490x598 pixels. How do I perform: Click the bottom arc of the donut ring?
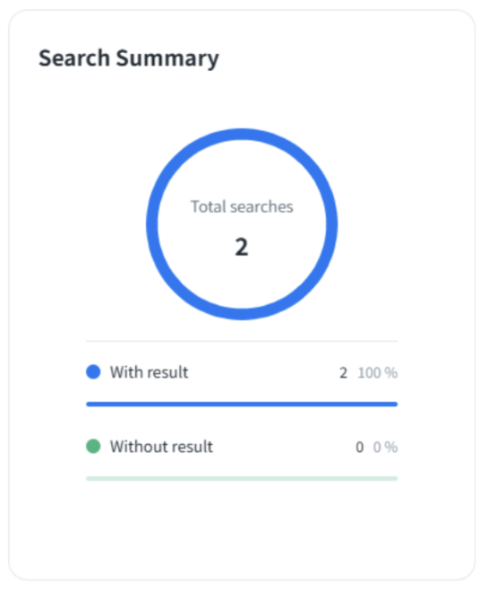point(242,314)
